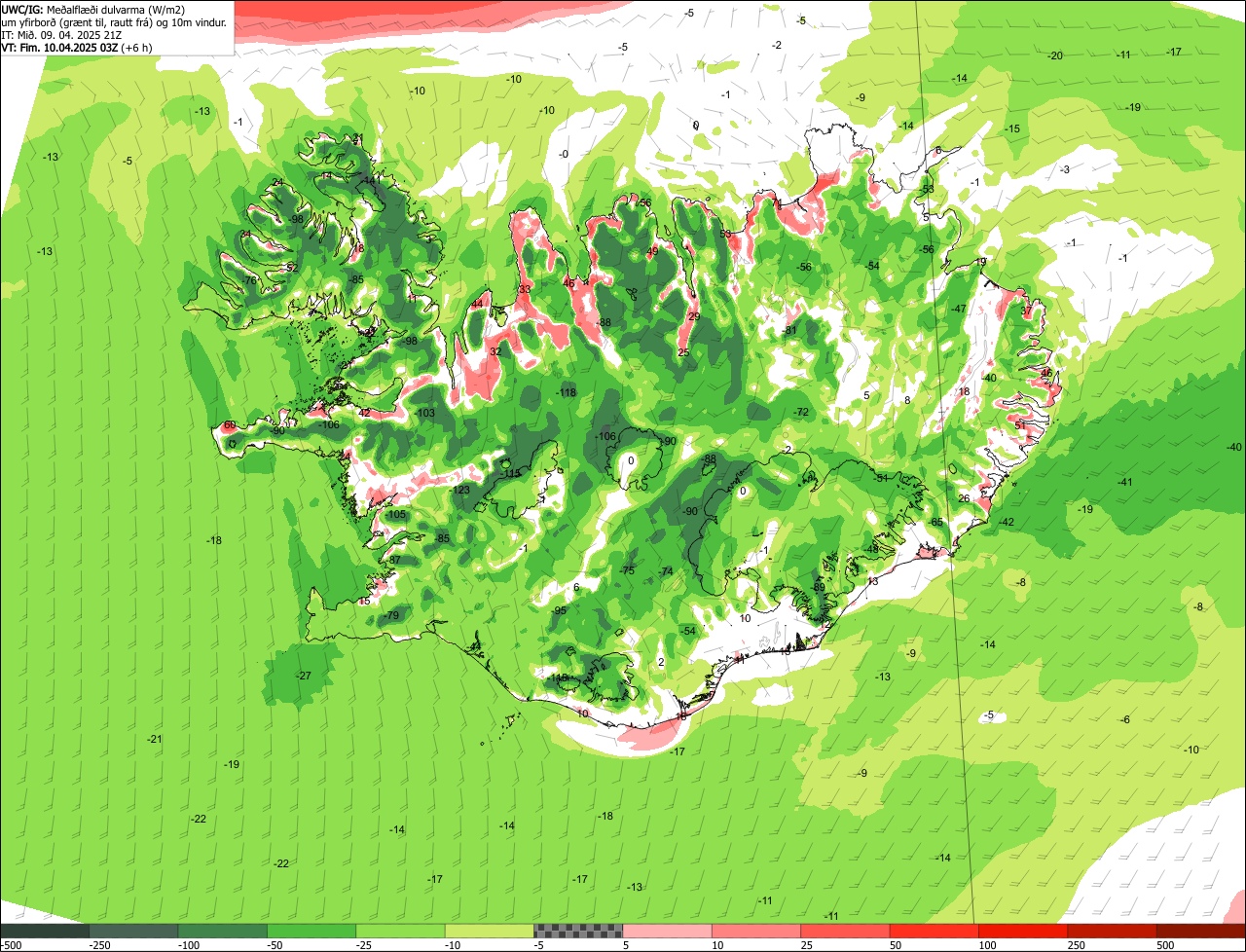Image resolution: width=1246 pixels, height=952 pixels.
Task: Click the '-65' flux value on the map
Action: [x=936, y=523]
